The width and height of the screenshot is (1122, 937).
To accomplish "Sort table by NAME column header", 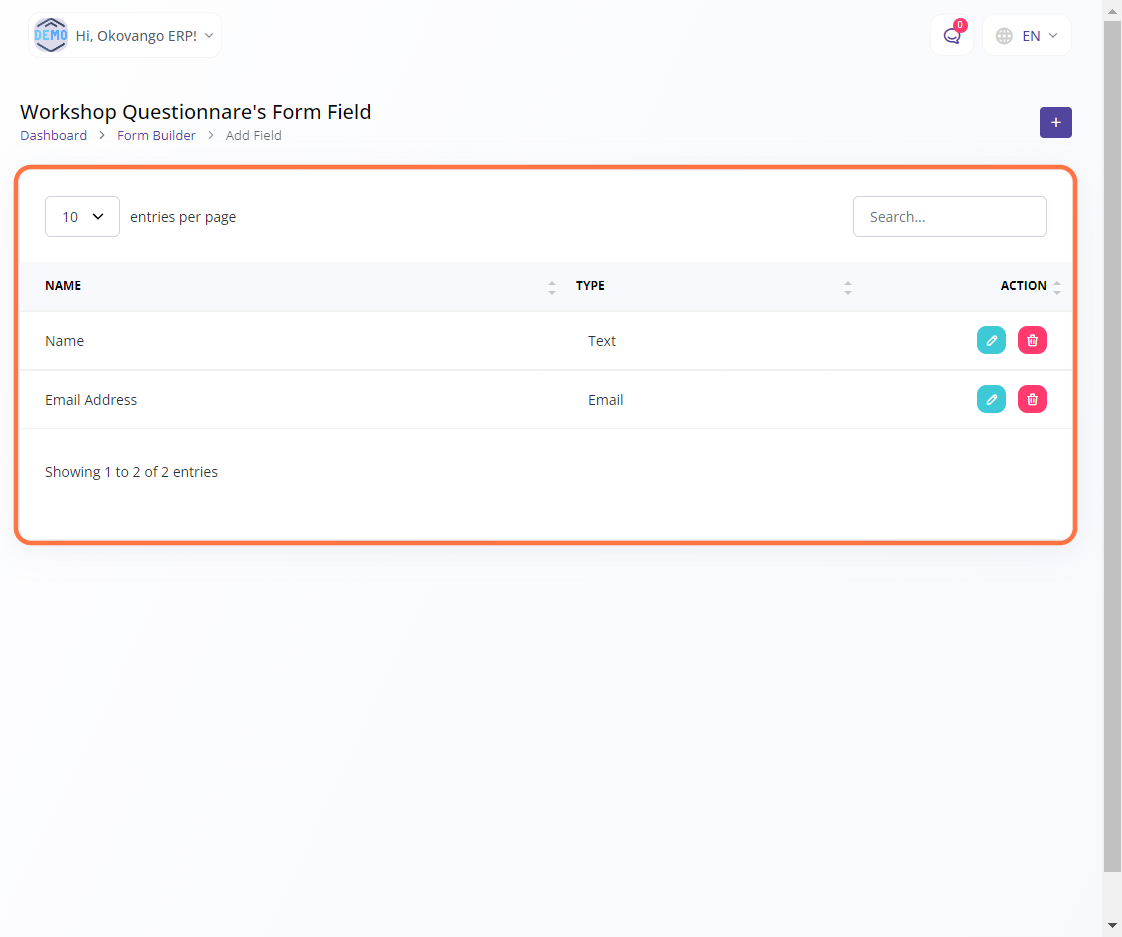I will tap(63, 286).
